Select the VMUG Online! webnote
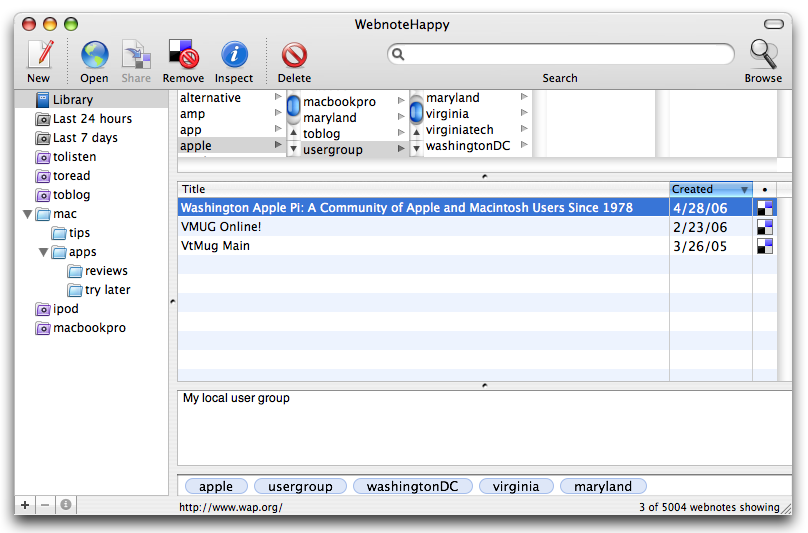 477,227
